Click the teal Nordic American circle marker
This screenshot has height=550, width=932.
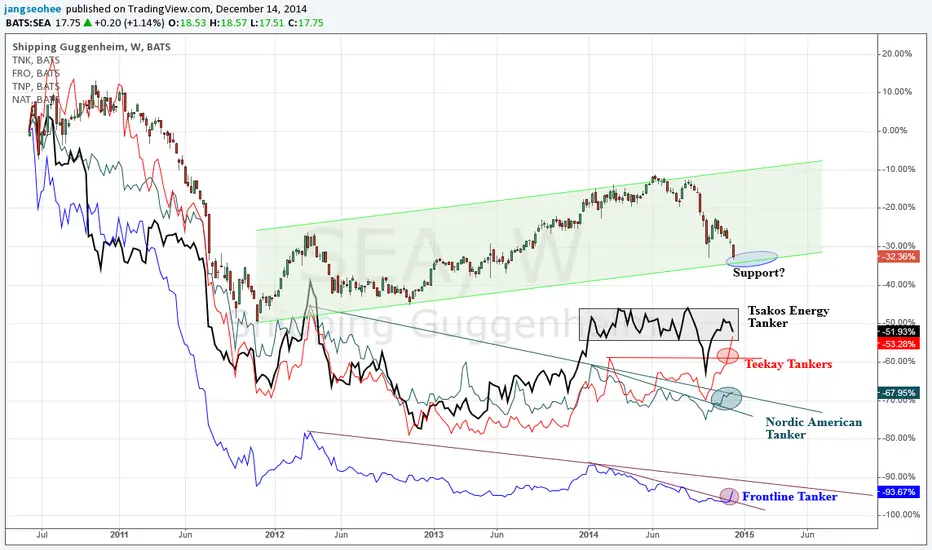727,398
